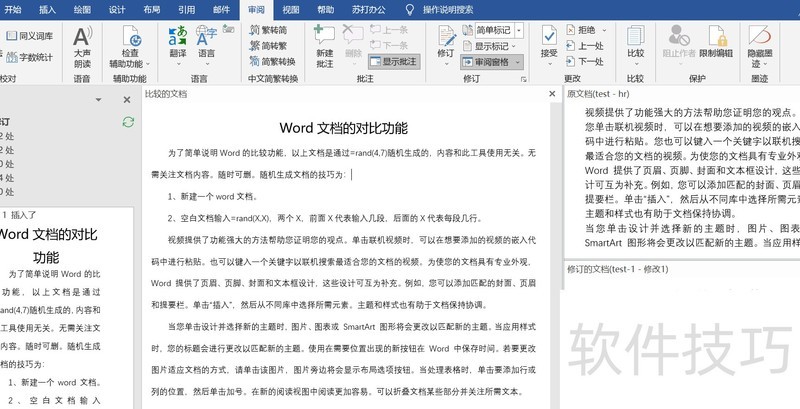Expand the Simple Markup (简单标记) dropdown

click(x=517, y=30)
